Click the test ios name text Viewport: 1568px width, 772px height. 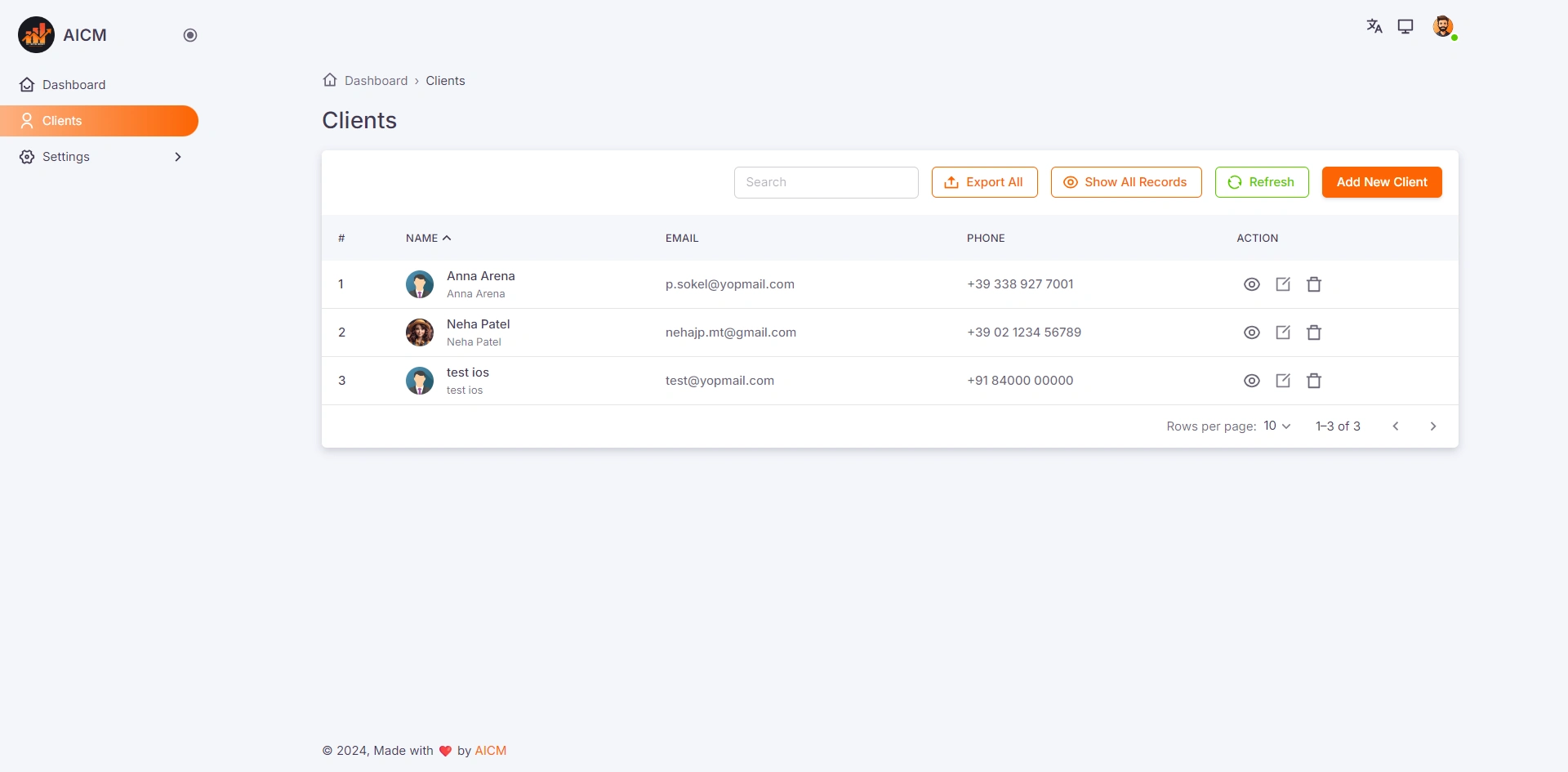468,373
